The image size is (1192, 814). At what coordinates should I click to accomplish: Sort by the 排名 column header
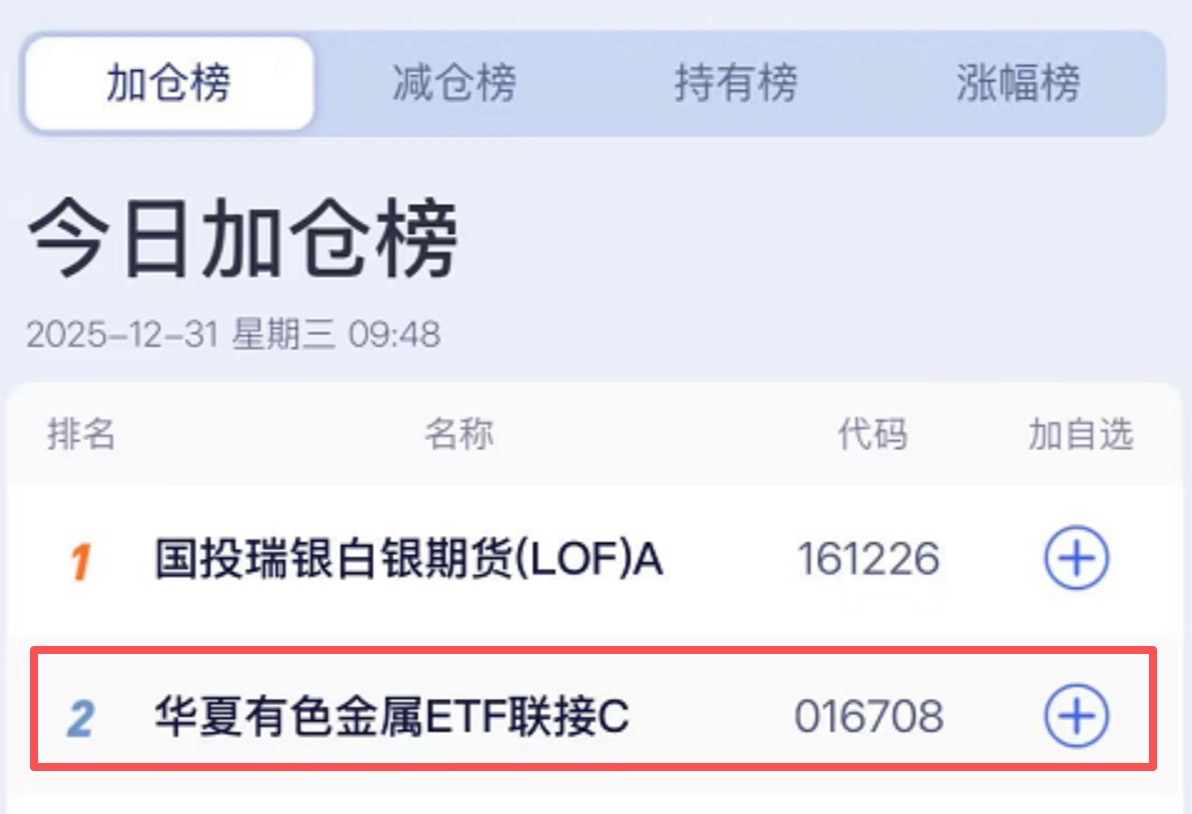click(81, 435)
